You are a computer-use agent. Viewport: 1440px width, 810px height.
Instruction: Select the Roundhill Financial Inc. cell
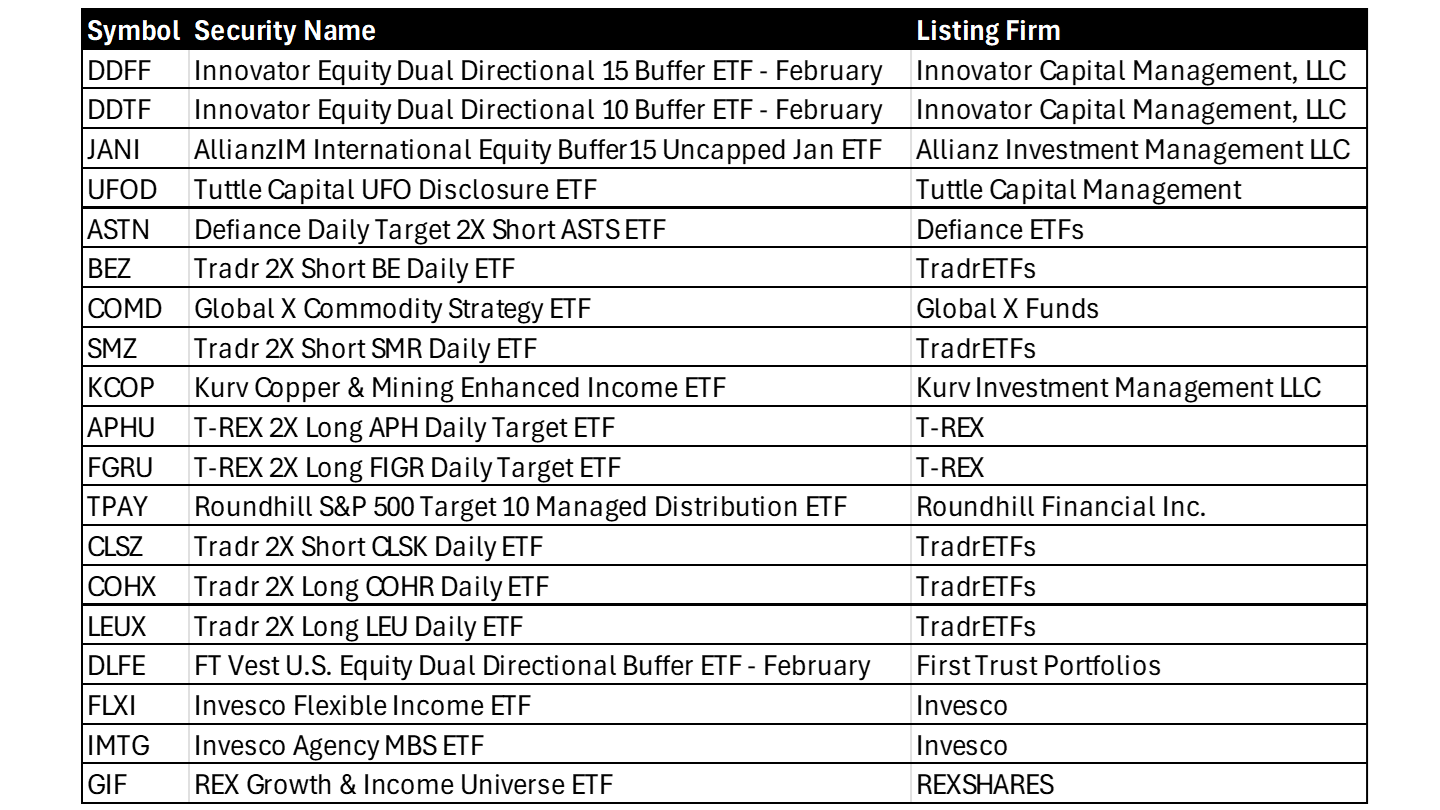[1061, 507]
